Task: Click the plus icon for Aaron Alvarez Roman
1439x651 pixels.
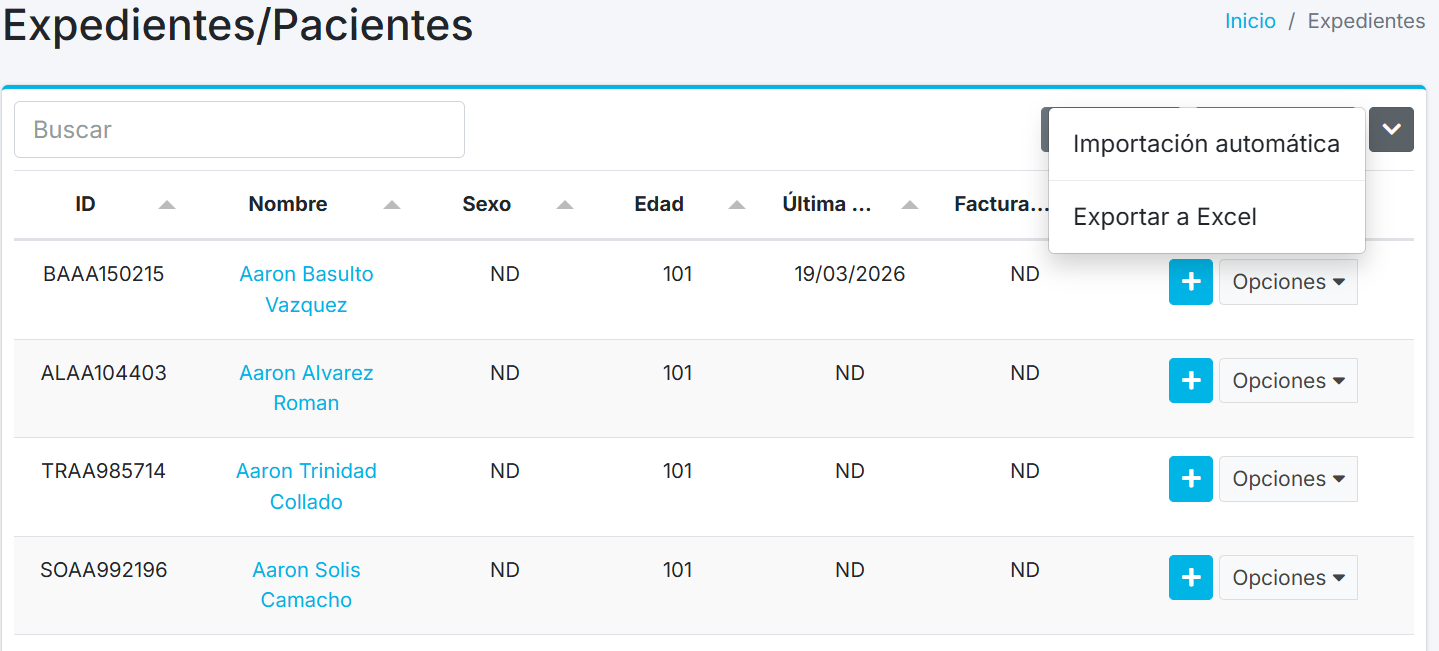Action: (1190, 381)
